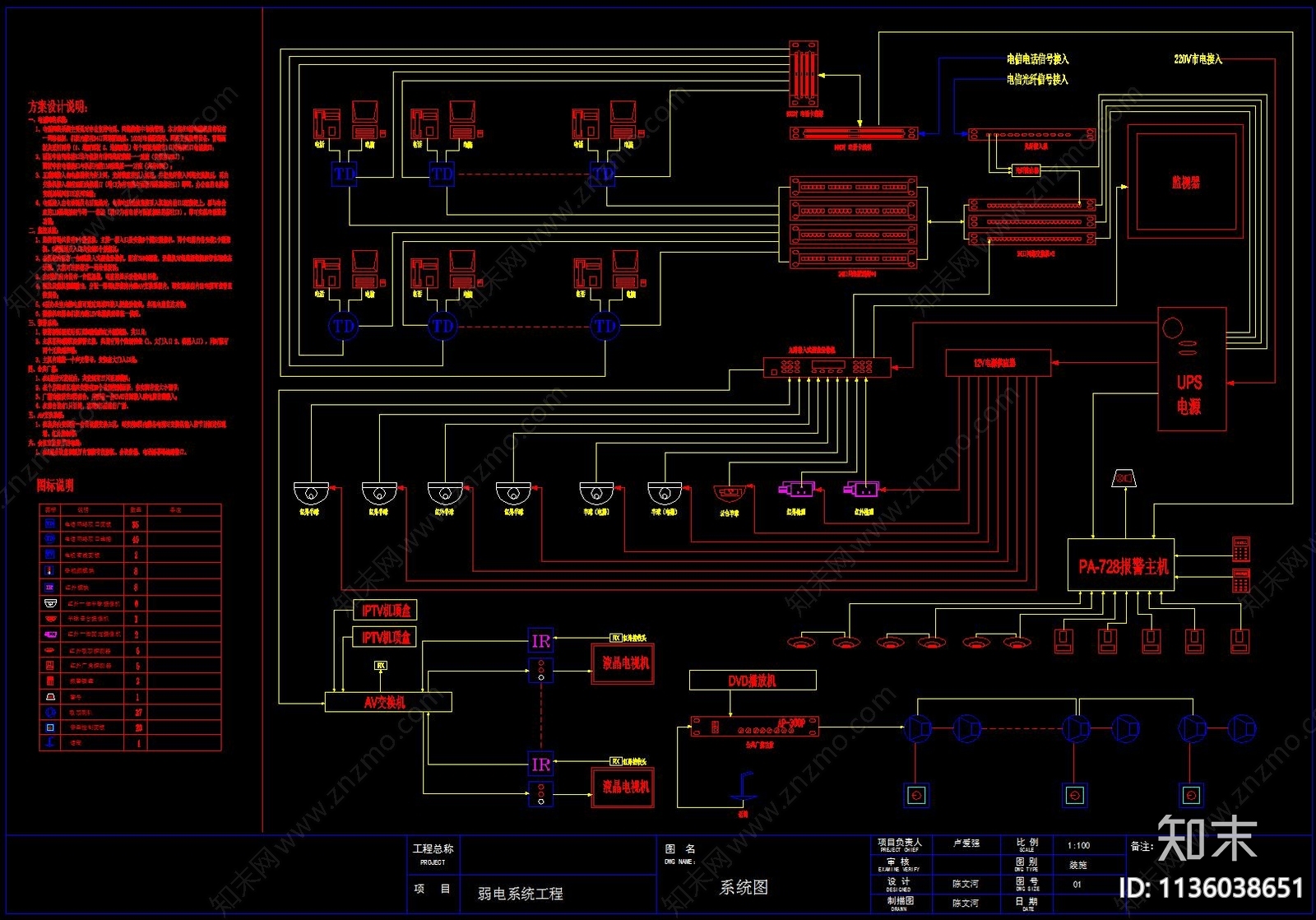
Task: Select the 12V power supply box
Action: [999, 363]
